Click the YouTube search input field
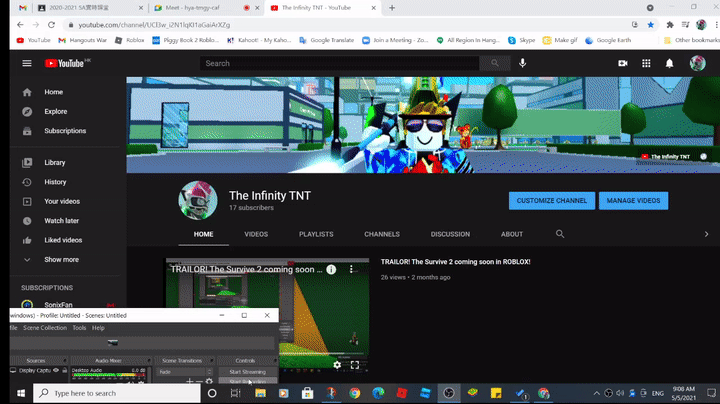 tap(340, 63)
